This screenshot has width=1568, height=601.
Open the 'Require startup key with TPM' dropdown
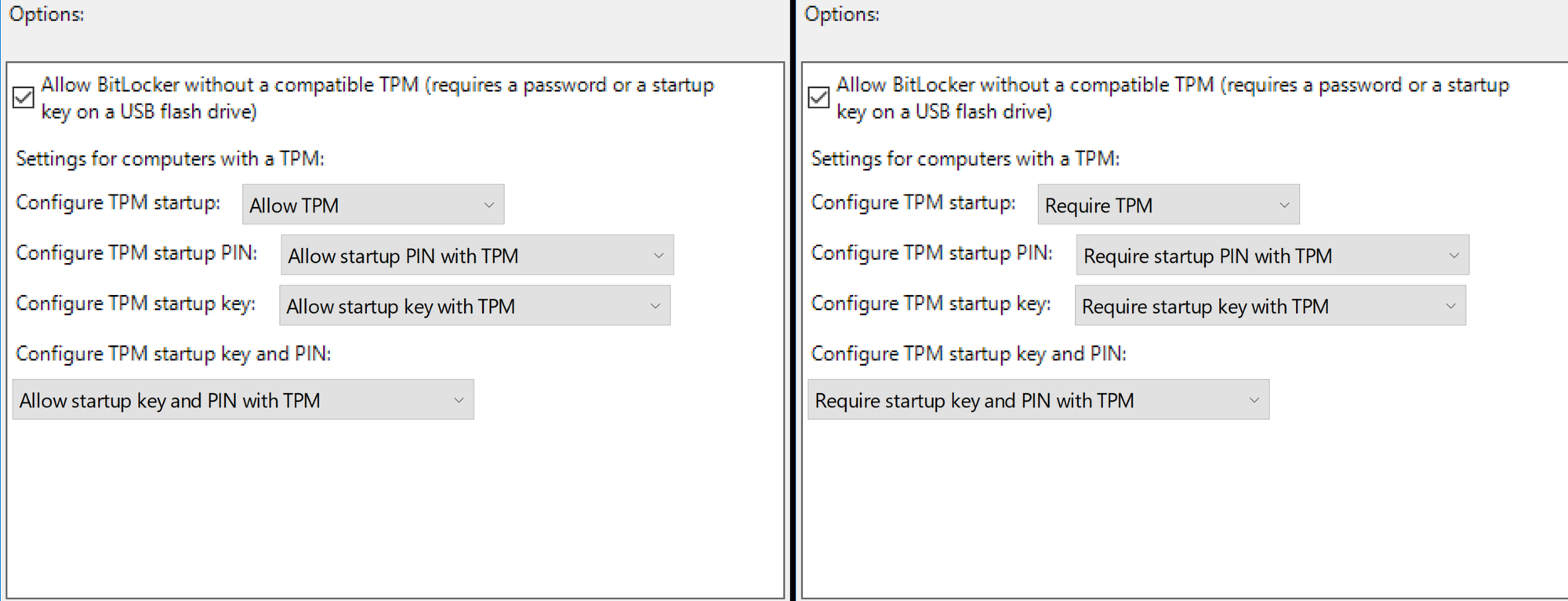tap(1270, 305)
